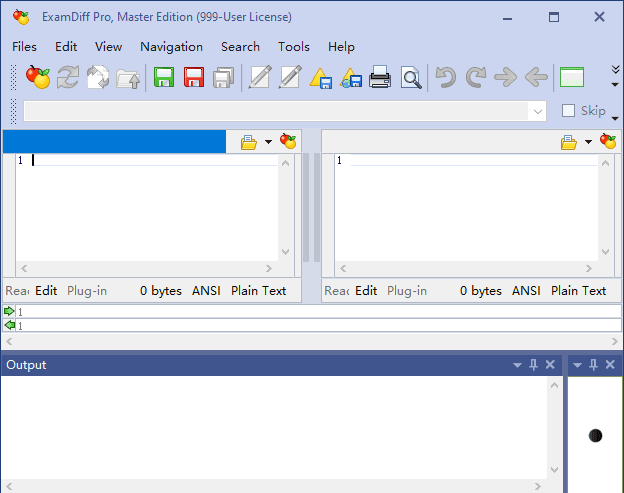Open the View menu
This screenshot has width=624, height=493.
tap(108, 47)
